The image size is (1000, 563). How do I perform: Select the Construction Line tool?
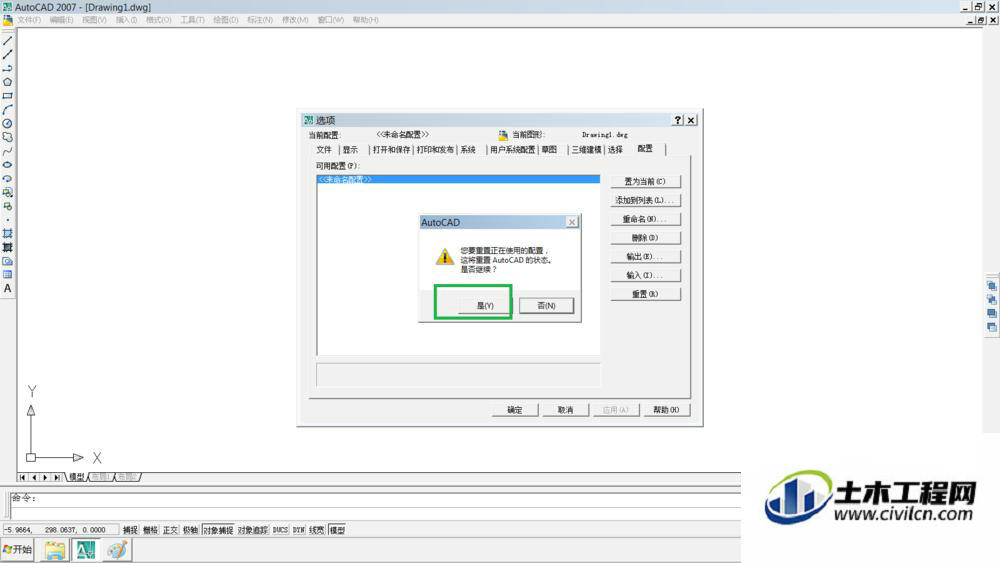[8, 55]
